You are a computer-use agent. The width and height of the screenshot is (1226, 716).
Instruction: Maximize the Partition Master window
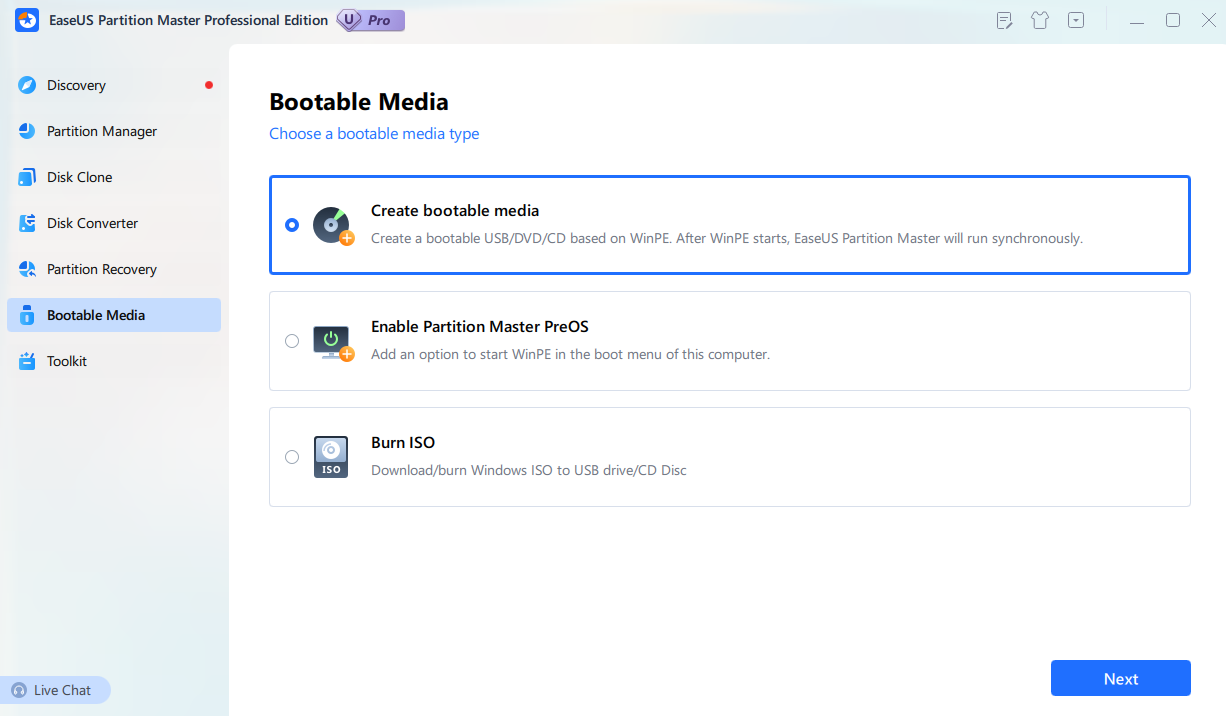(x=1173, y=20)
